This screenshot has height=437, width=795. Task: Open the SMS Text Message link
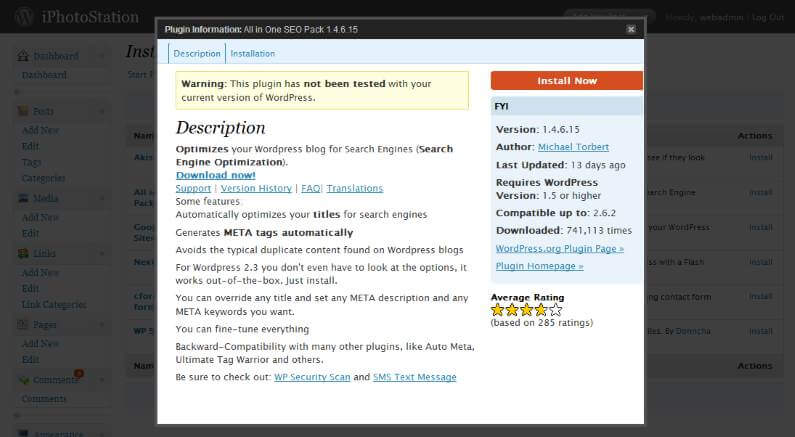415,377
